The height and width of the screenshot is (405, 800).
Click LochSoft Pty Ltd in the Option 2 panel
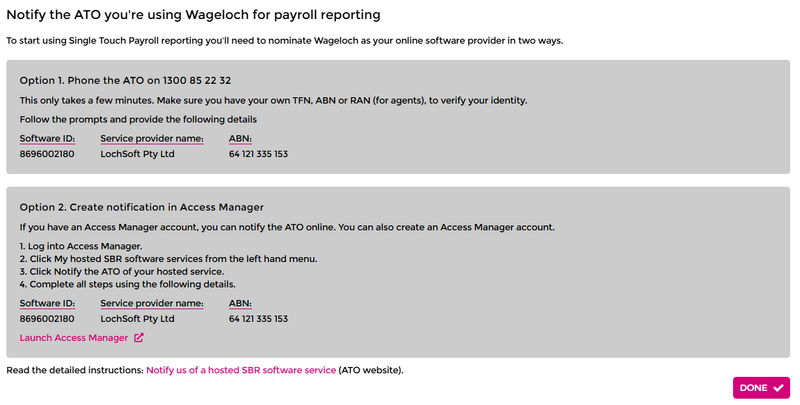click(x=138, y=319)
